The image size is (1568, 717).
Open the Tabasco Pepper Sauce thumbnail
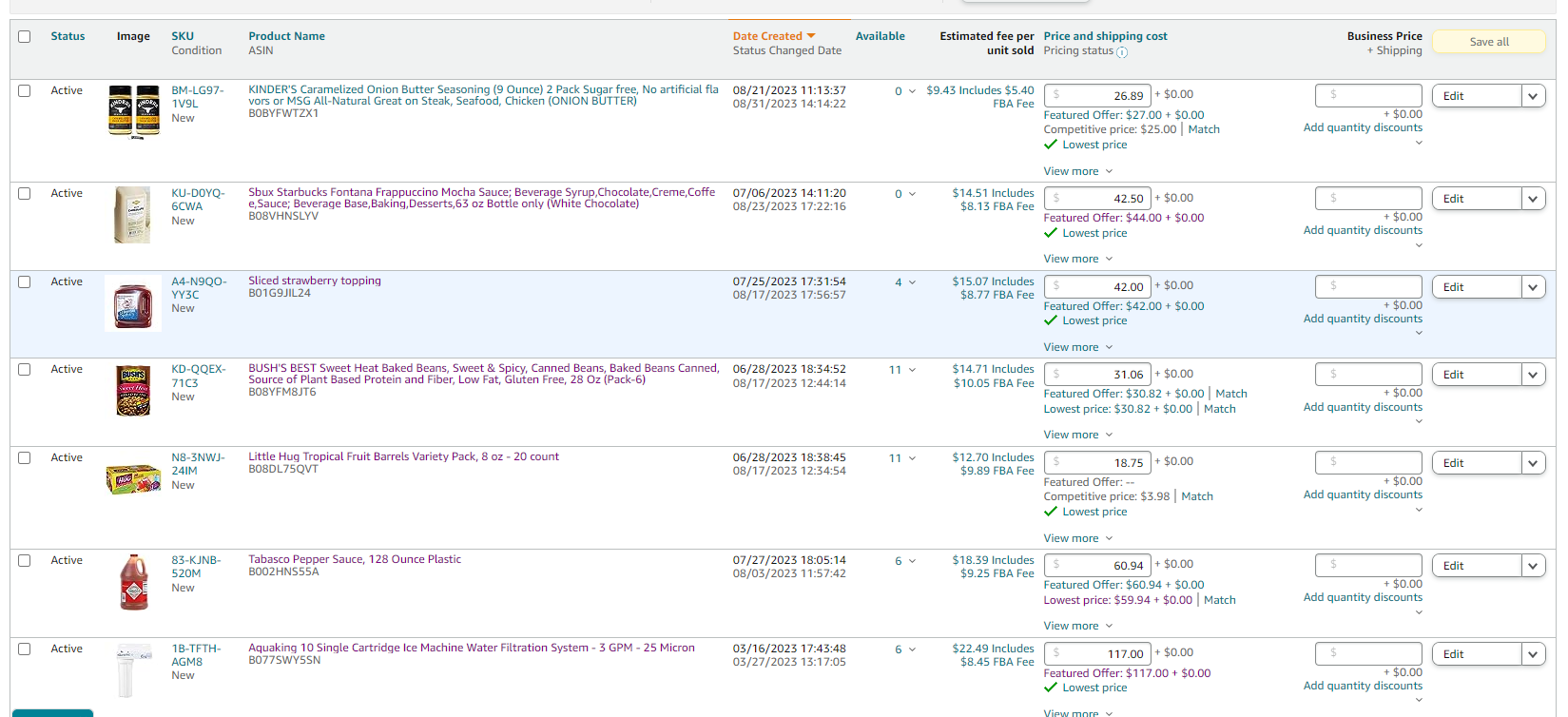(133, 582)
